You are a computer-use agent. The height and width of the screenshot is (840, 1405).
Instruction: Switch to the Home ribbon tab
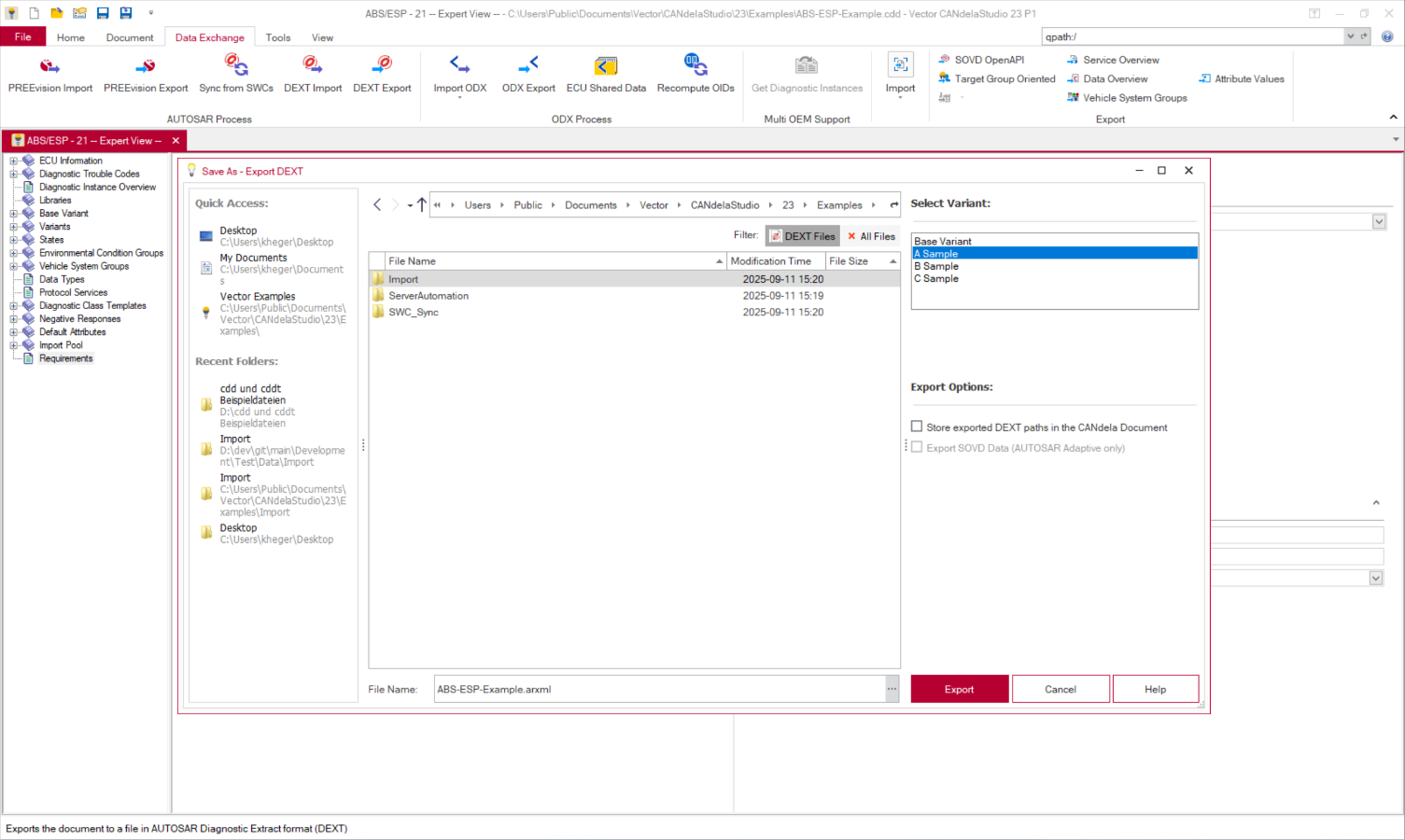(x=70, y=37)
